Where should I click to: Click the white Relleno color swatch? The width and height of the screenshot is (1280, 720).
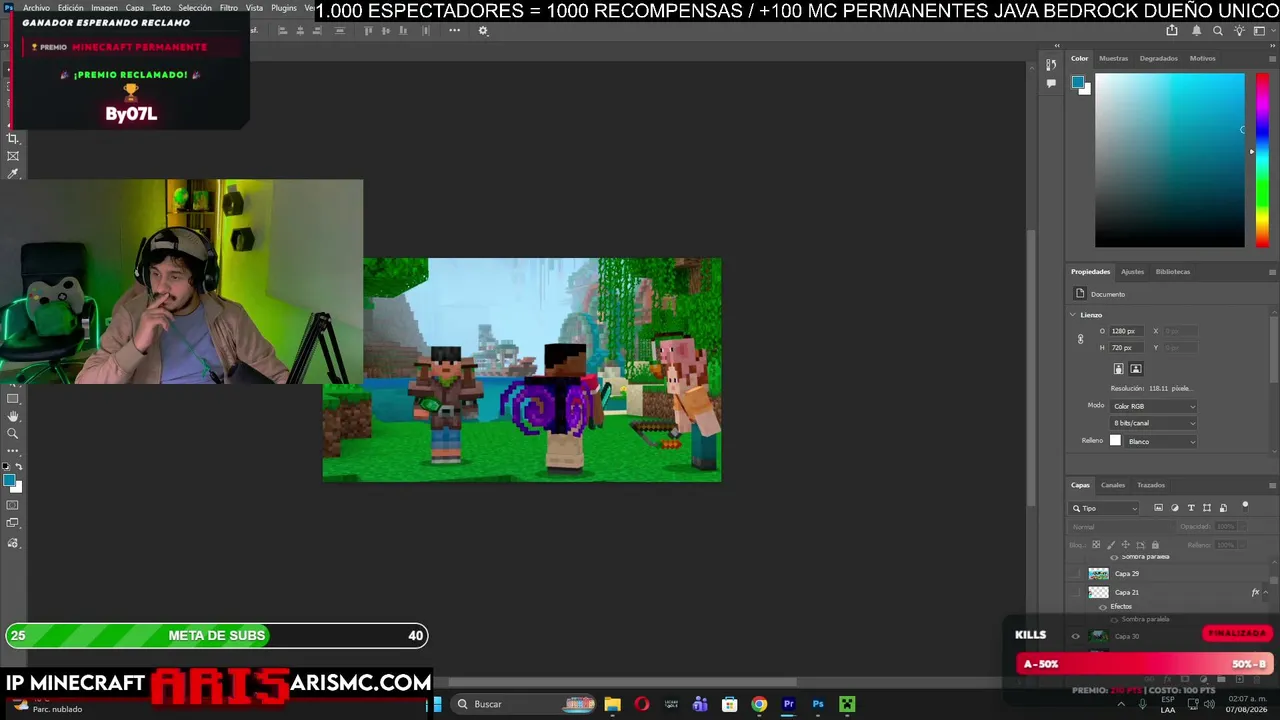point(1116,441)
